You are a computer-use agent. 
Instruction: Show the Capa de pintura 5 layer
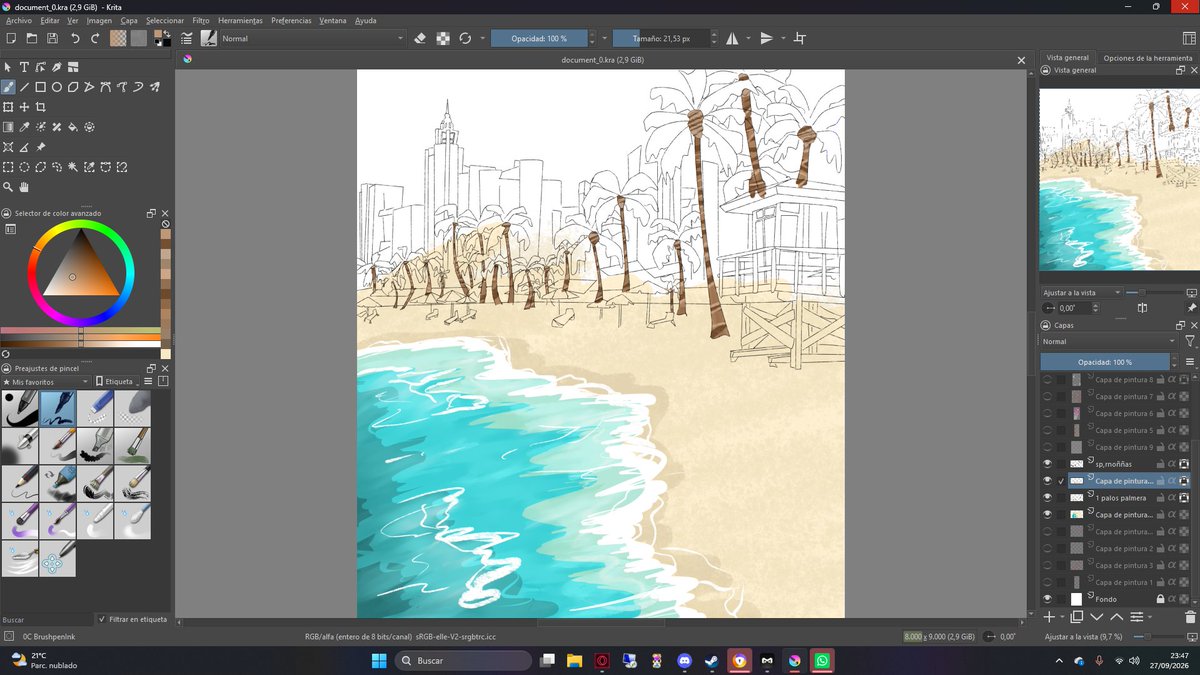[x=1047, y=430]
